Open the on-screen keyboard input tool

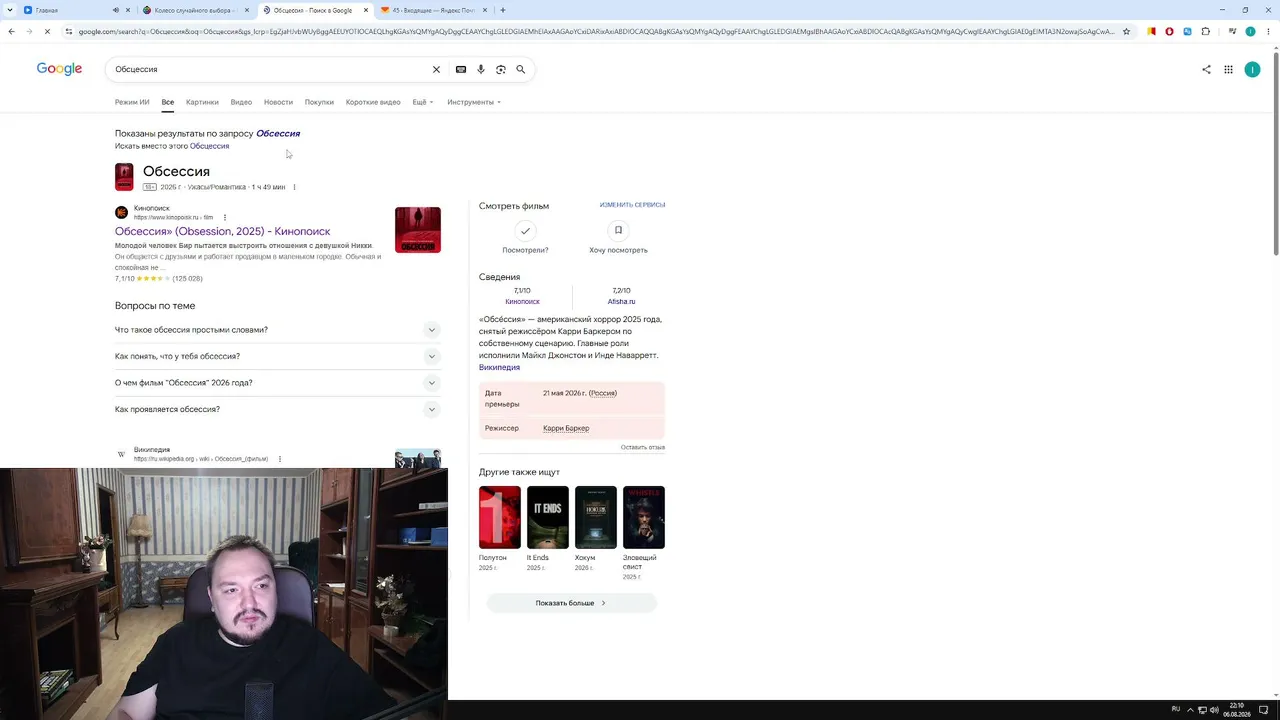point(461,69)
